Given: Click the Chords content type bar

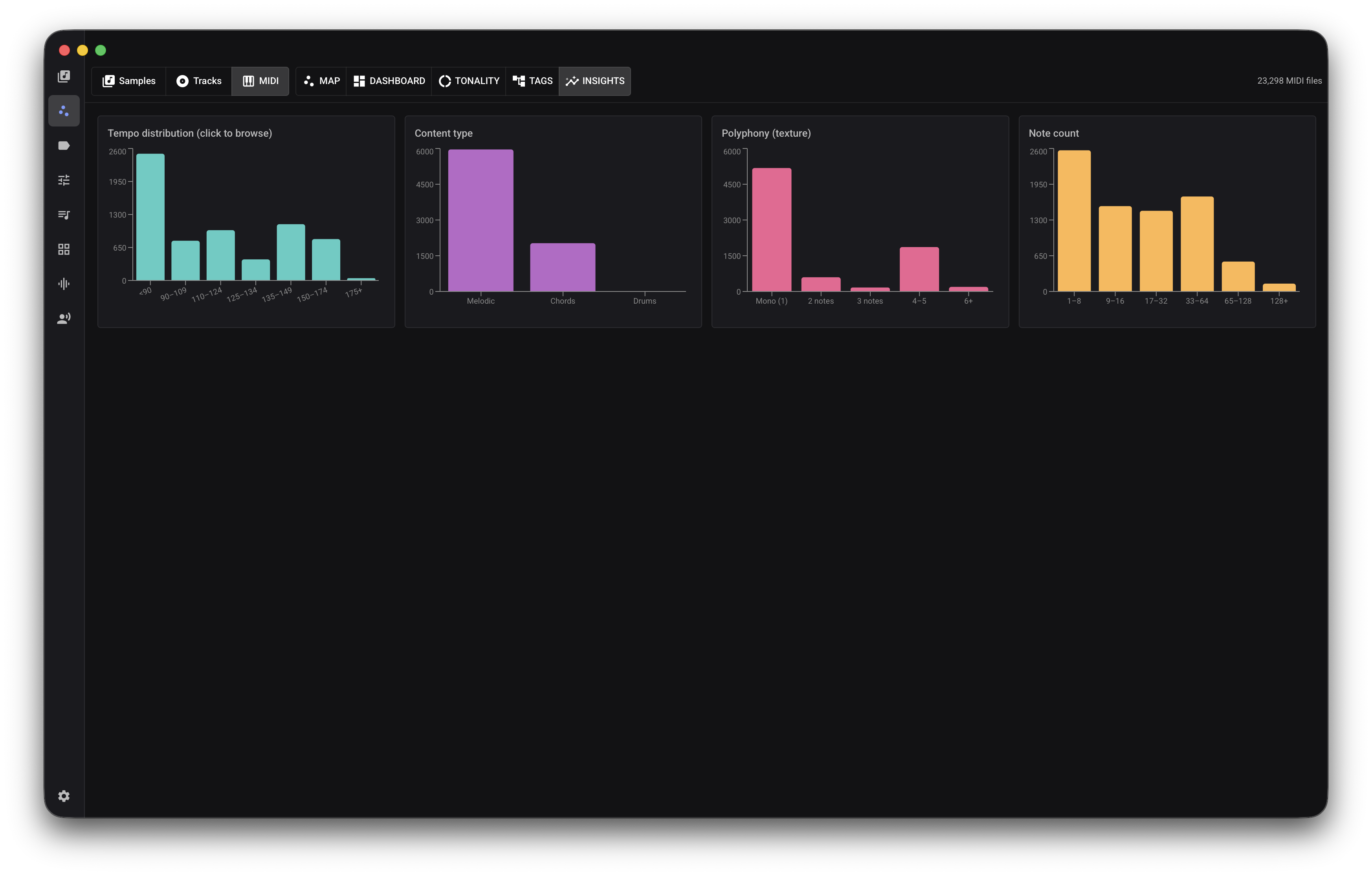Looking at the screenshot, I should tap(563, 267).
